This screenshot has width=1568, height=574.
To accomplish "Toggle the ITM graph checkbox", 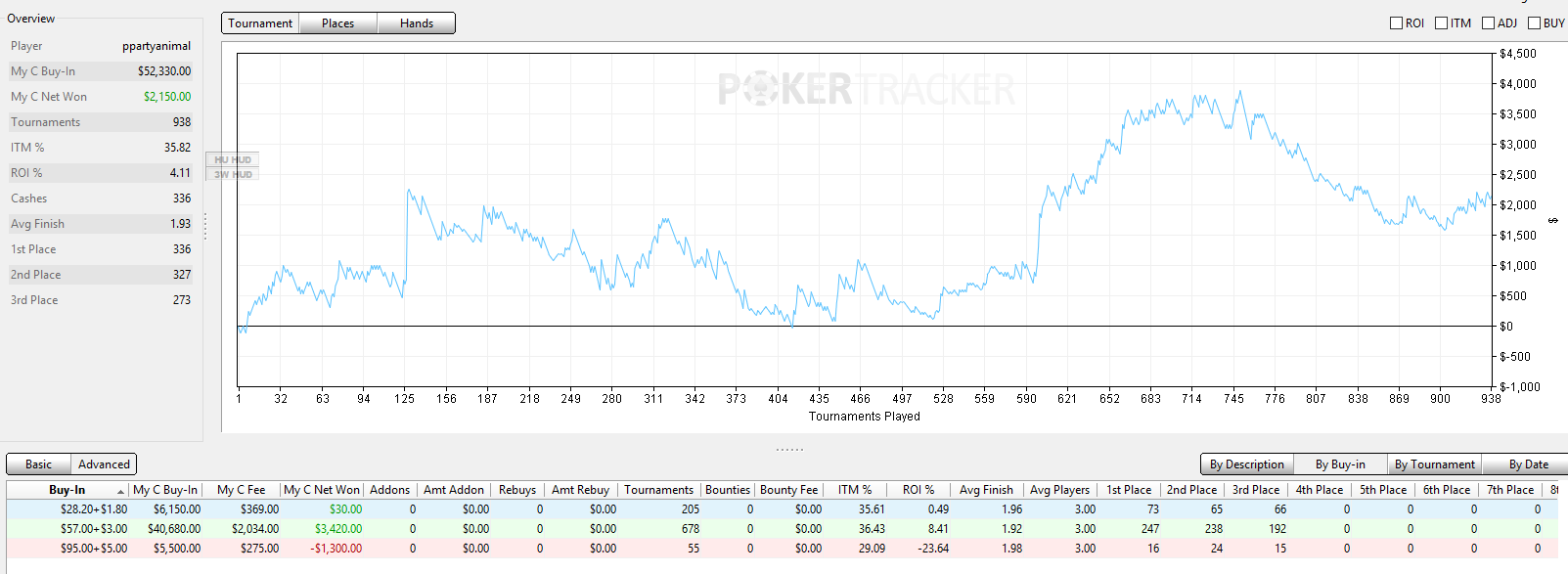I will click(1441, 23).
